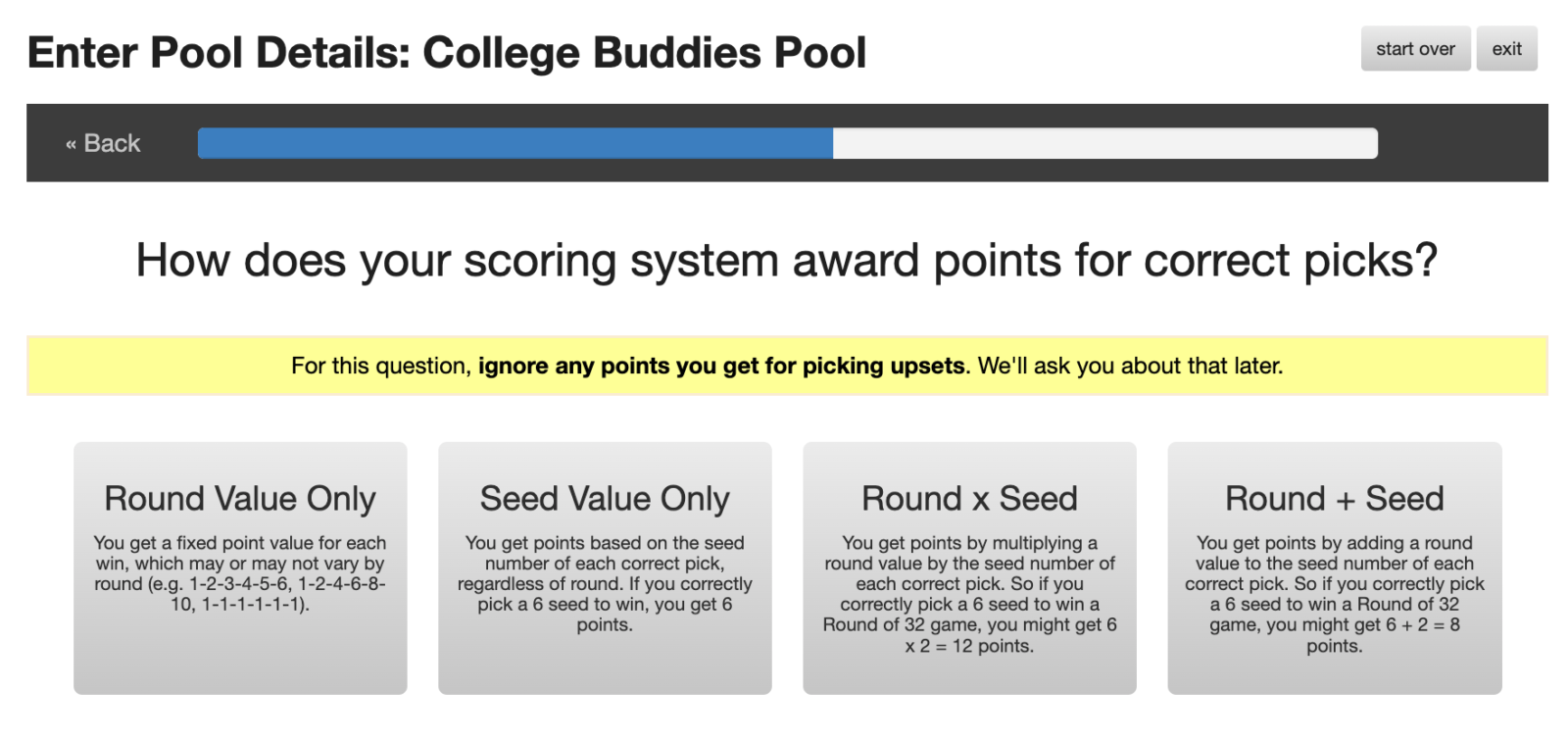Click the multiplying round value description
Viewport: 1568px width, 740px height.
[969, 594]
